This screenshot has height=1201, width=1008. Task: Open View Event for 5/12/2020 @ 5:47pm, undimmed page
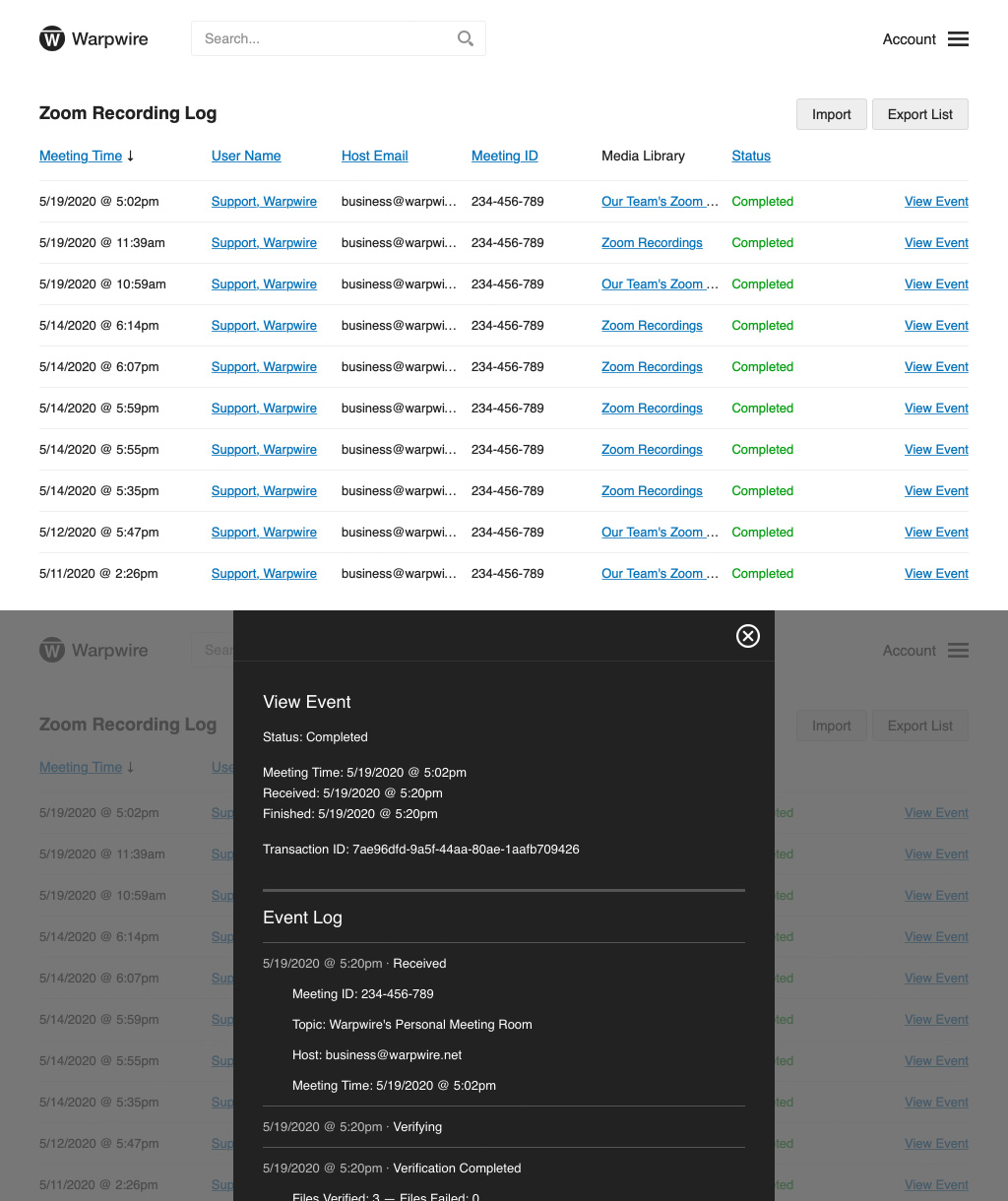tap(936, 532)
